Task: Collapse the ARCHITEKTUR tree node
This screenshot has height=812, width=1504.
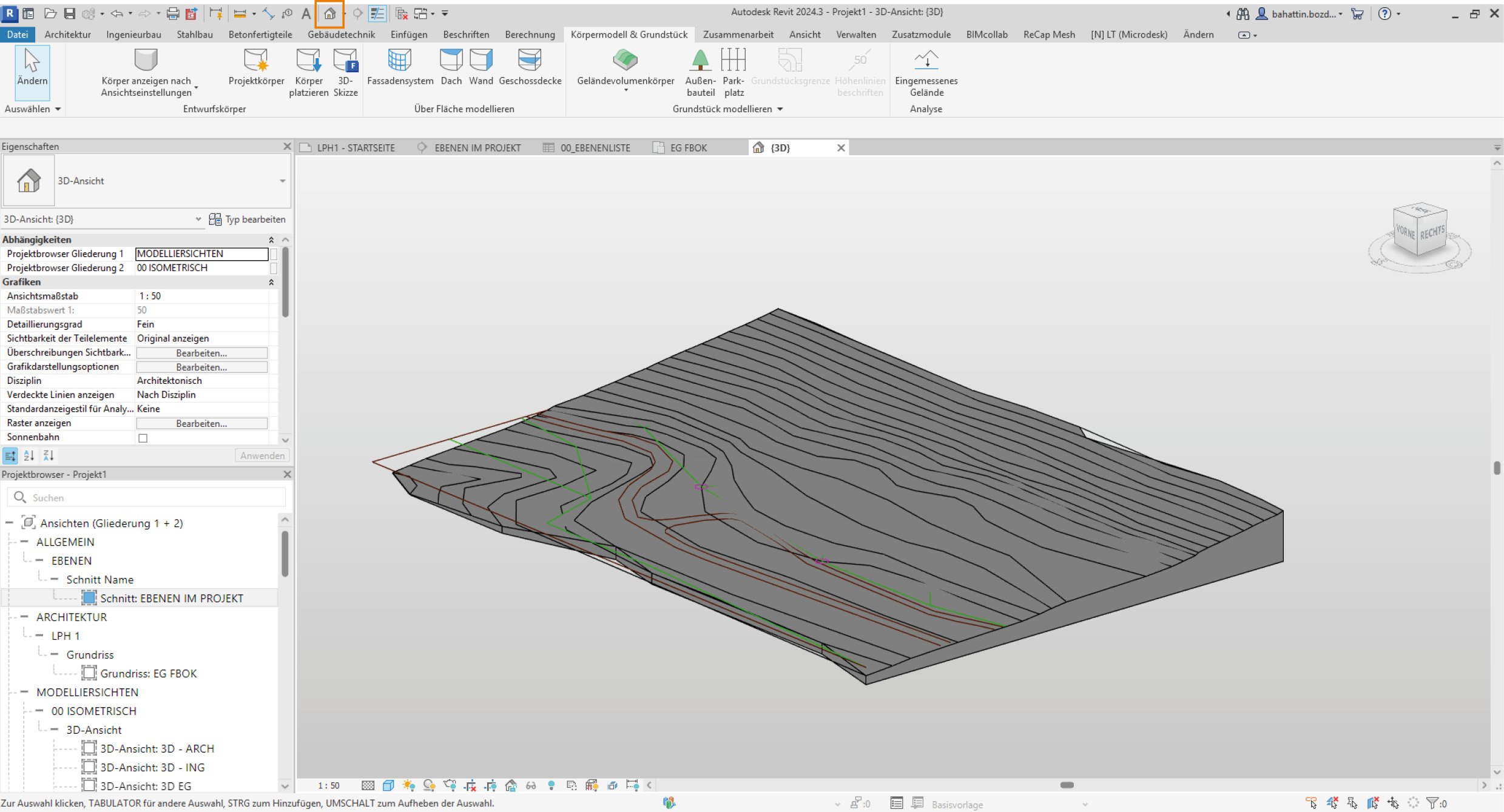Action: pyautogui.click(x=24, y=617)
